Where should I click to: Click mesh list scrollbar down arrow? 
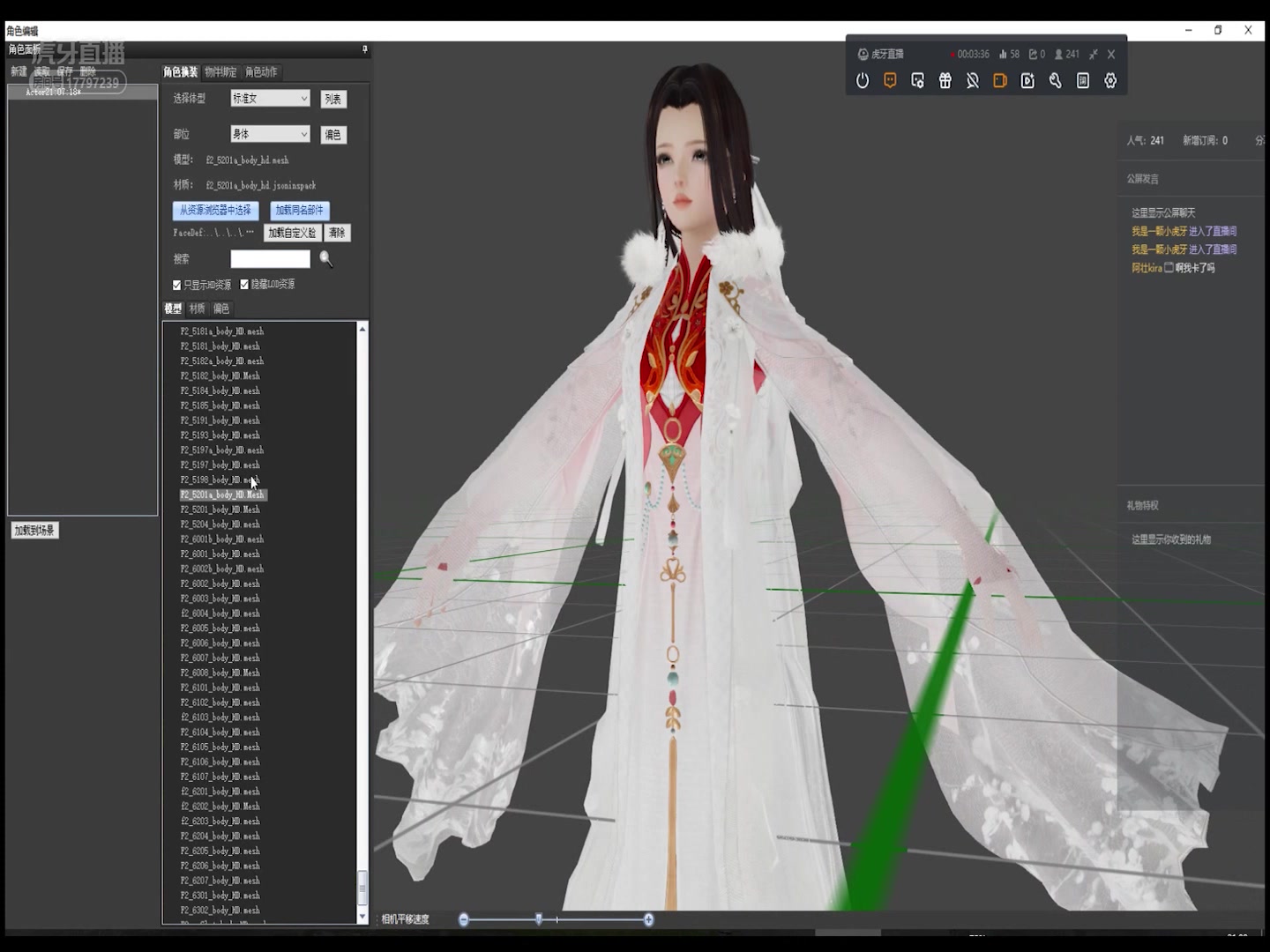tap(362, 917)
